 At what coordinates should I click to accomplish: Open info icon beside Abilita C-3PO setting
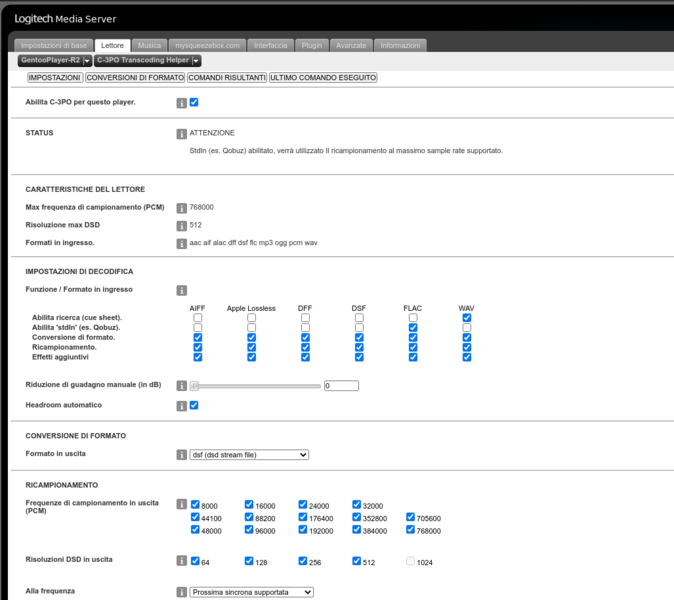point(181,103)
